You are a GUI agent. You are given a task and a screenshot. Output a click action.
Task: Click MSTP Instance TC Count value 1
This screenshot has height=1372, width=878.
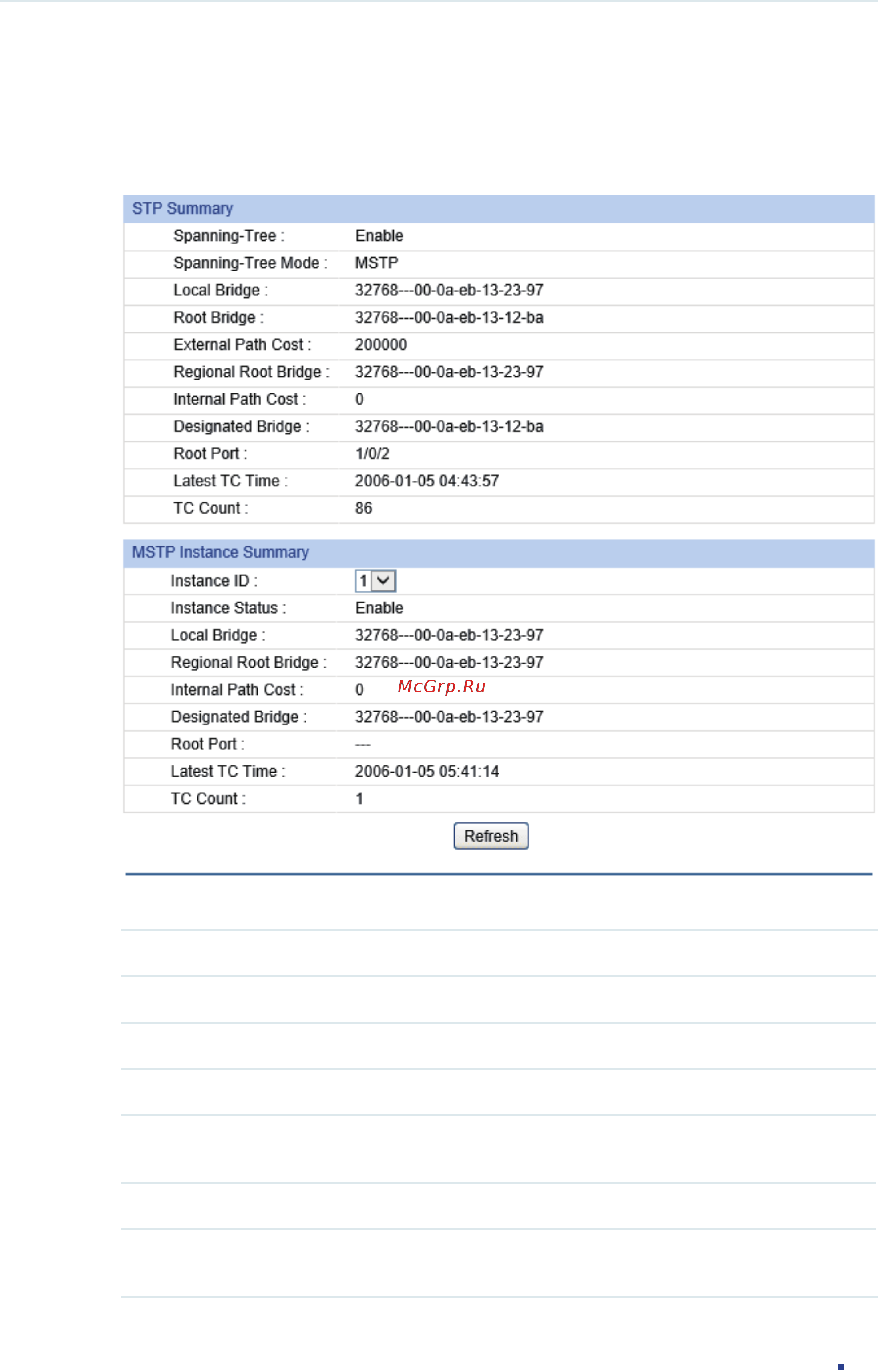359,799
